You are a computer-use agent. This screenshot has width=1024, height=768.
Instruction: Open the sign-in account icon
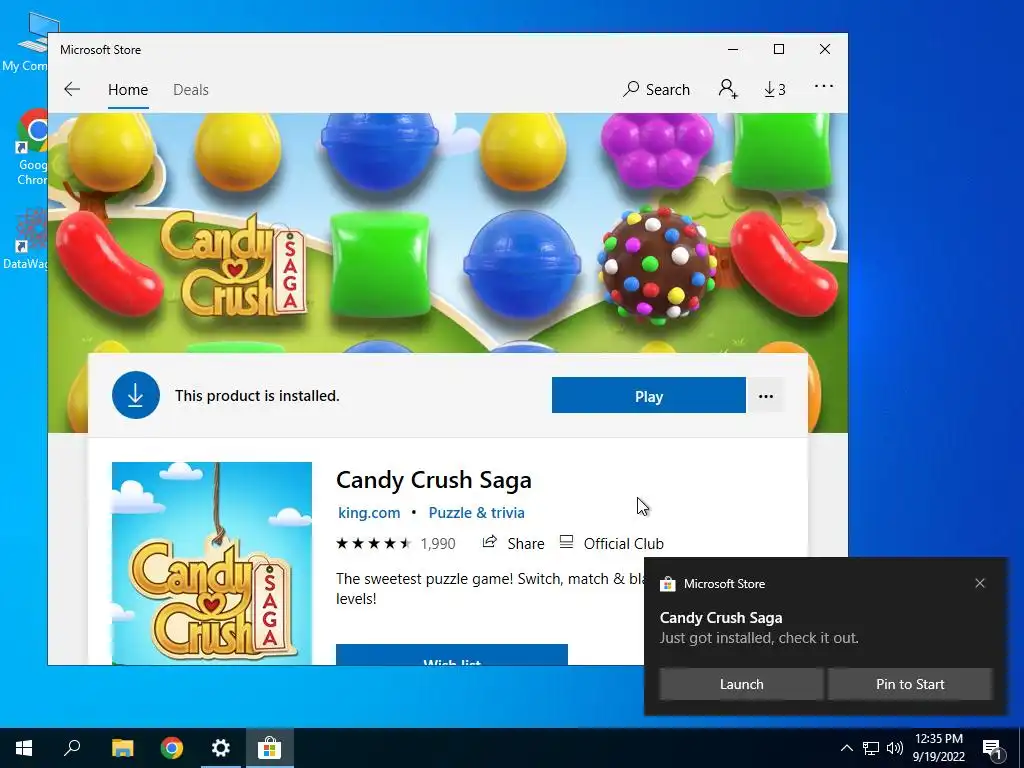click(728, 89)
